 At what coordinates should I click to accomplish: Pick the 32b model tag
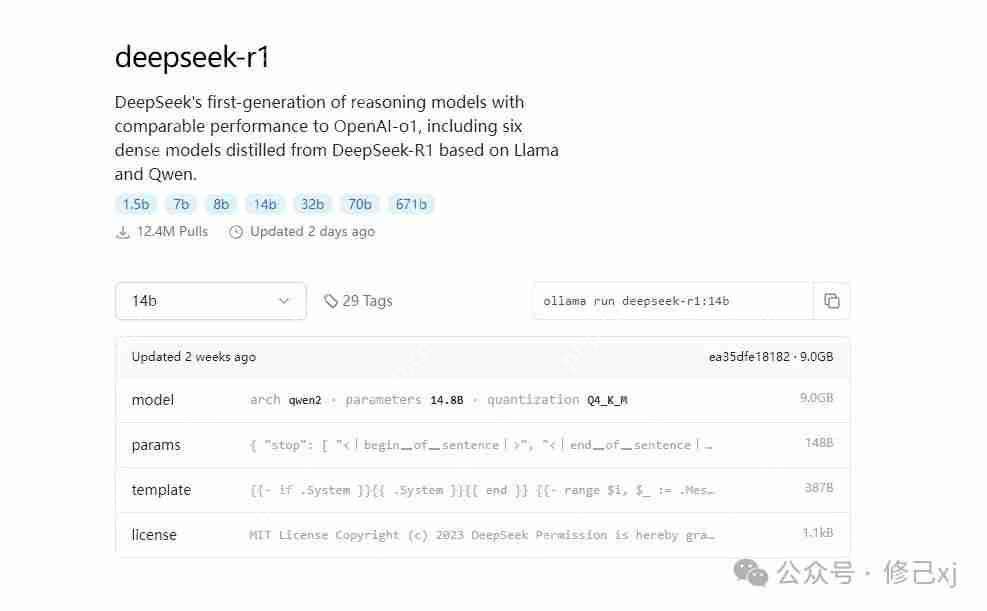point(312,205)
